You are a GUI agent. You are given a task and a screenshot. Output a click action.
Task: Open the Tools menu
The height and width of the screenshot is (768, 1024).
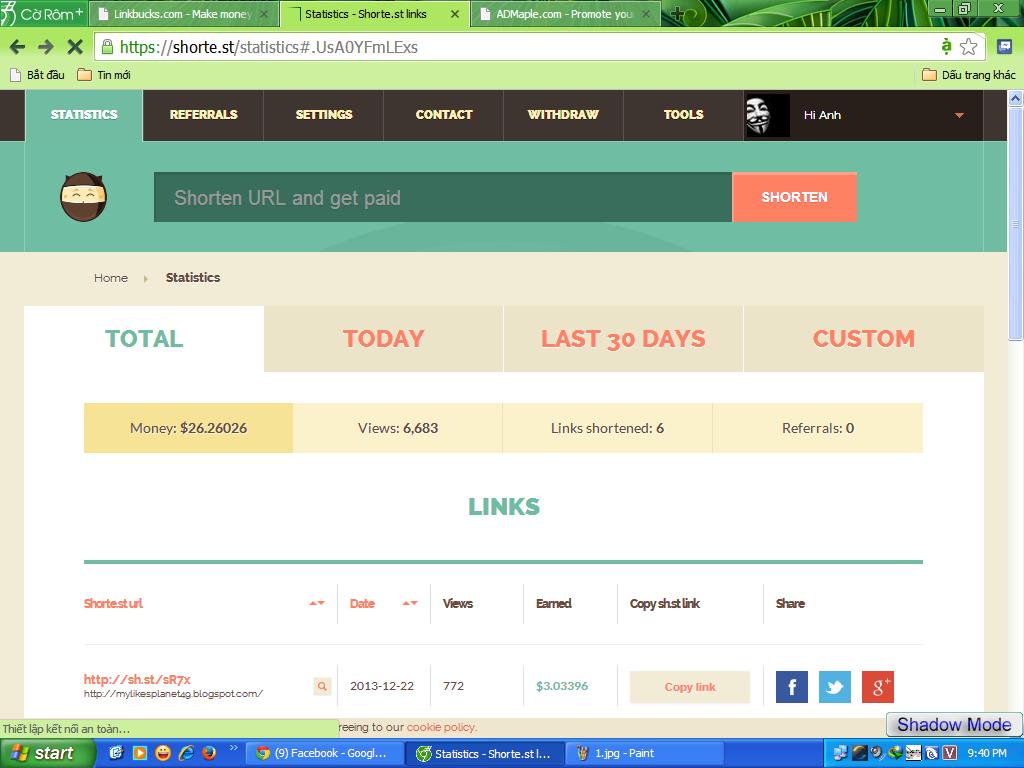[684, 115]
